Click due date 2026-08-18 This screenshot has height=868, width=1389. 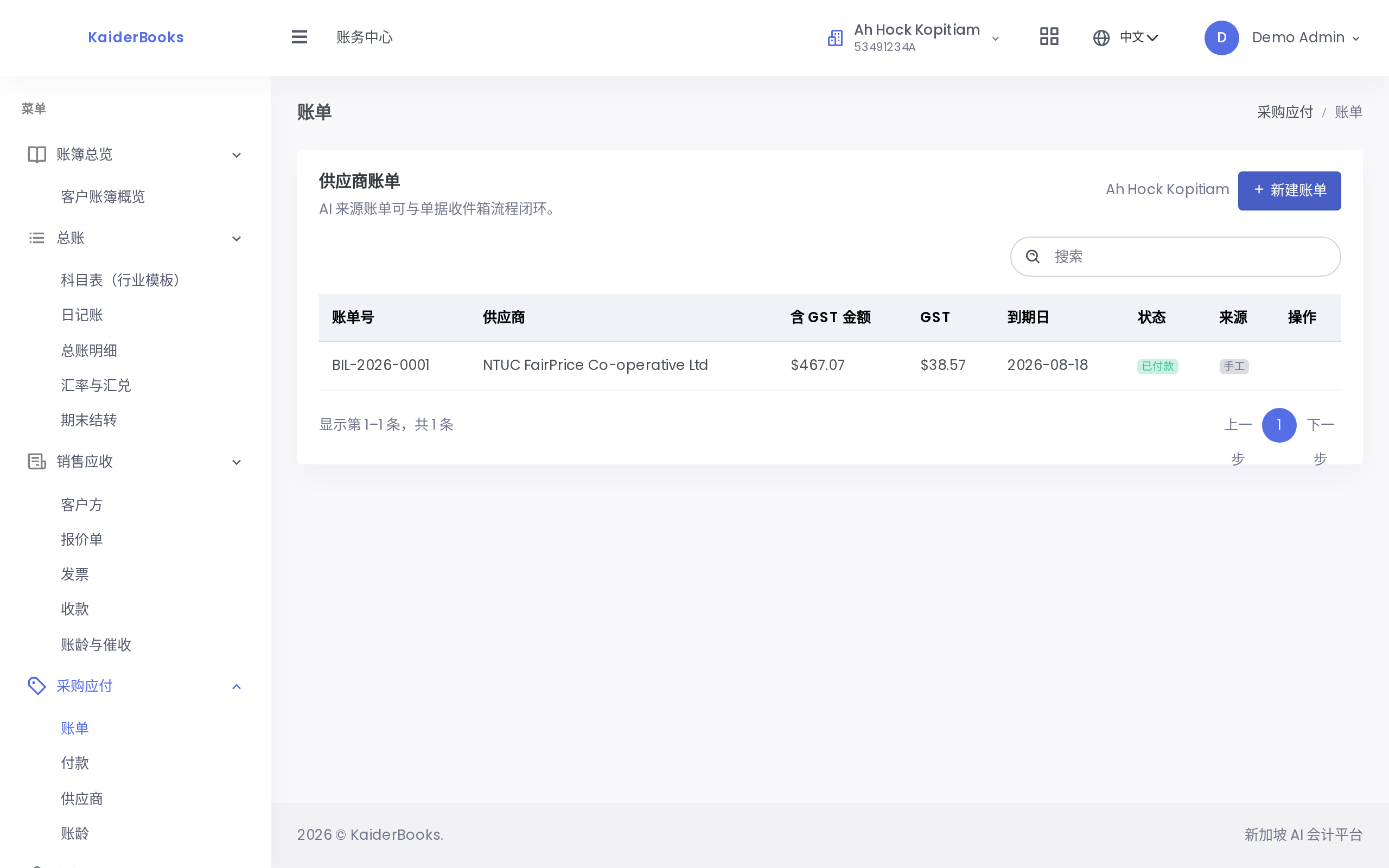(x=1048, y=365)
